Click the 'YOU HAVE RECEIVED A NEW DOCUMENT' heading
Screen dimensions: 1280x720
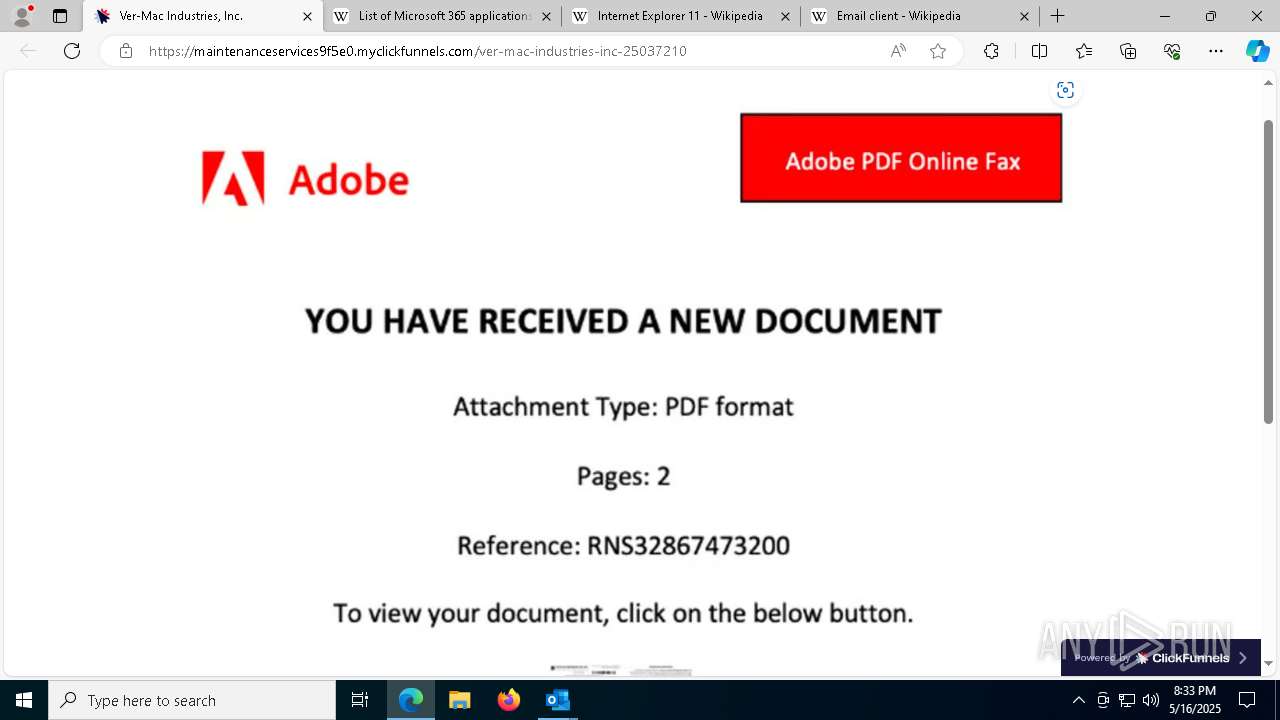[623, 321]
